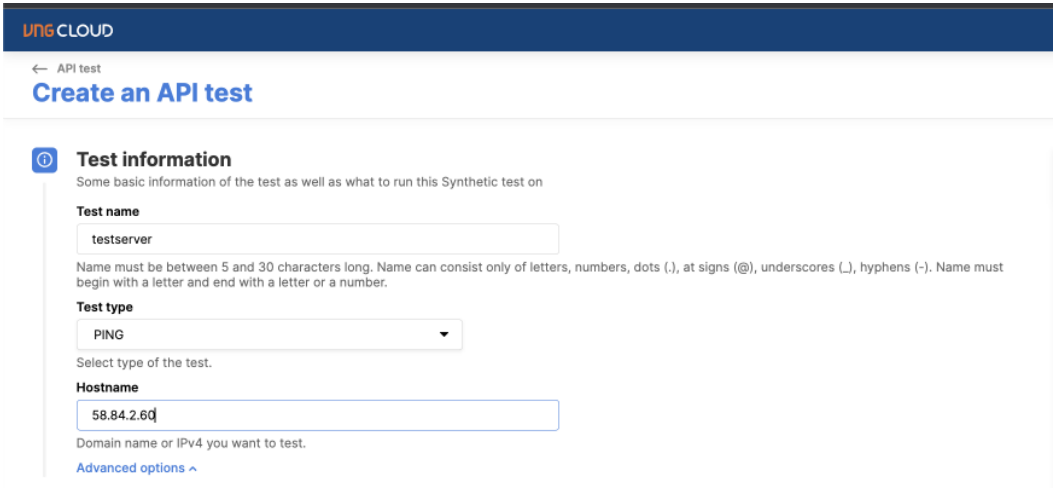Image resolution: width=1062 pixels, height=493 pixels.
Task: Click the back arrow icon
Action: (39, 69)
